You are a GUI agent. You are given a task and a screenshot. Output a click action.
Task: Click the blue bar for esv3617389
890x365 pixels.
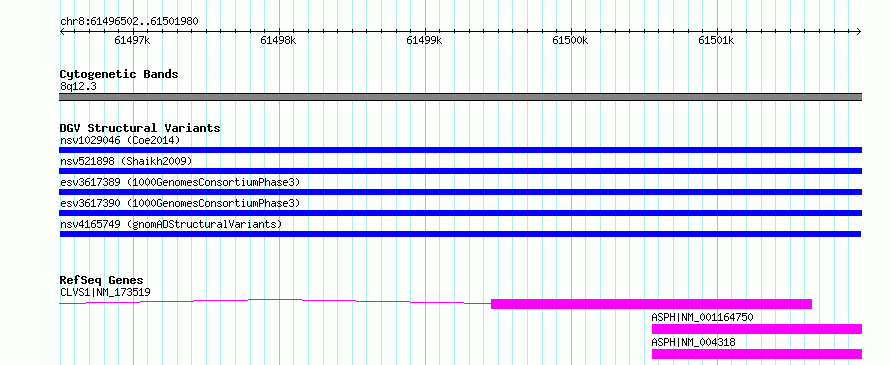(460, 192)
